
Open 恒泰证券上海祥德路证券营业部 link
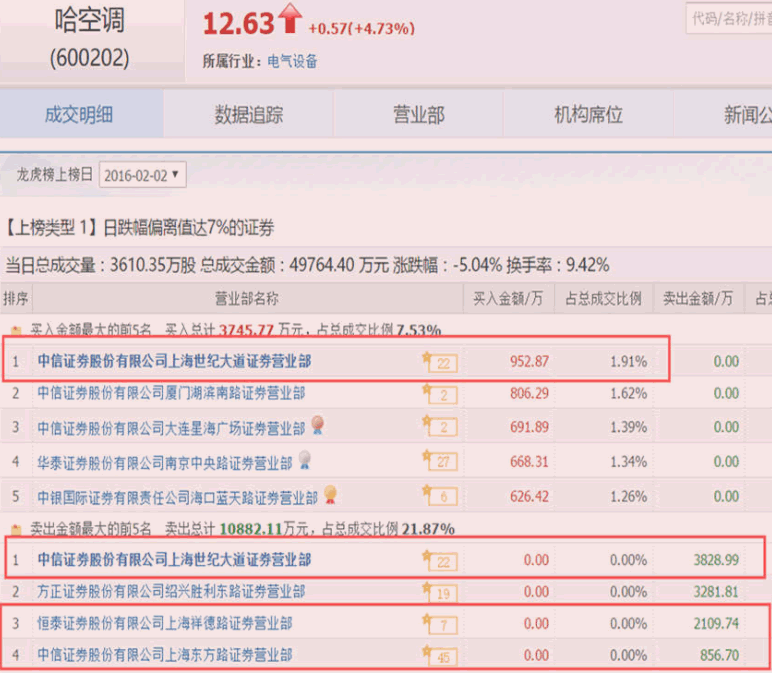click(165, 623)
